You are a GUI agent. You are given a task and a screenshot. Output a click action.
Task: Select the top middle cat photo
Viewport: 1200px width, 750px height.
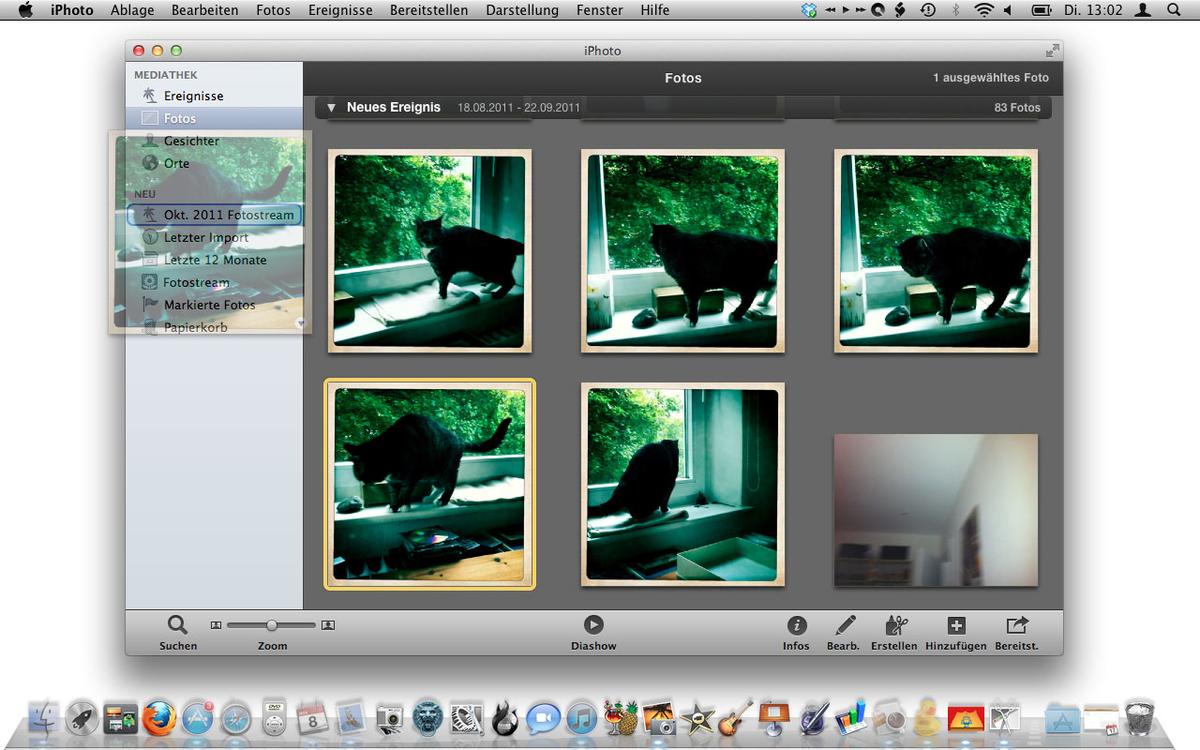pos(682,251)
